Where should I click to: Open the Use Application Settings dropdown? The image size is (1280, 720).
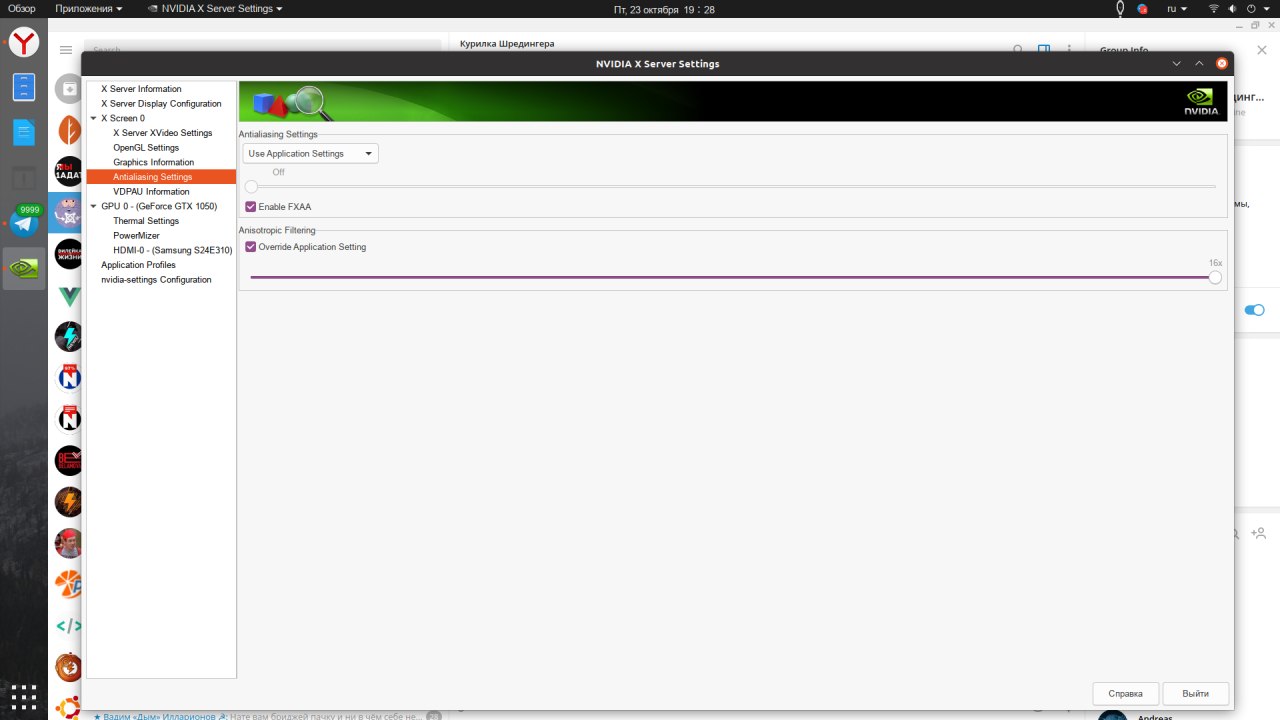[x=310, y=154]
